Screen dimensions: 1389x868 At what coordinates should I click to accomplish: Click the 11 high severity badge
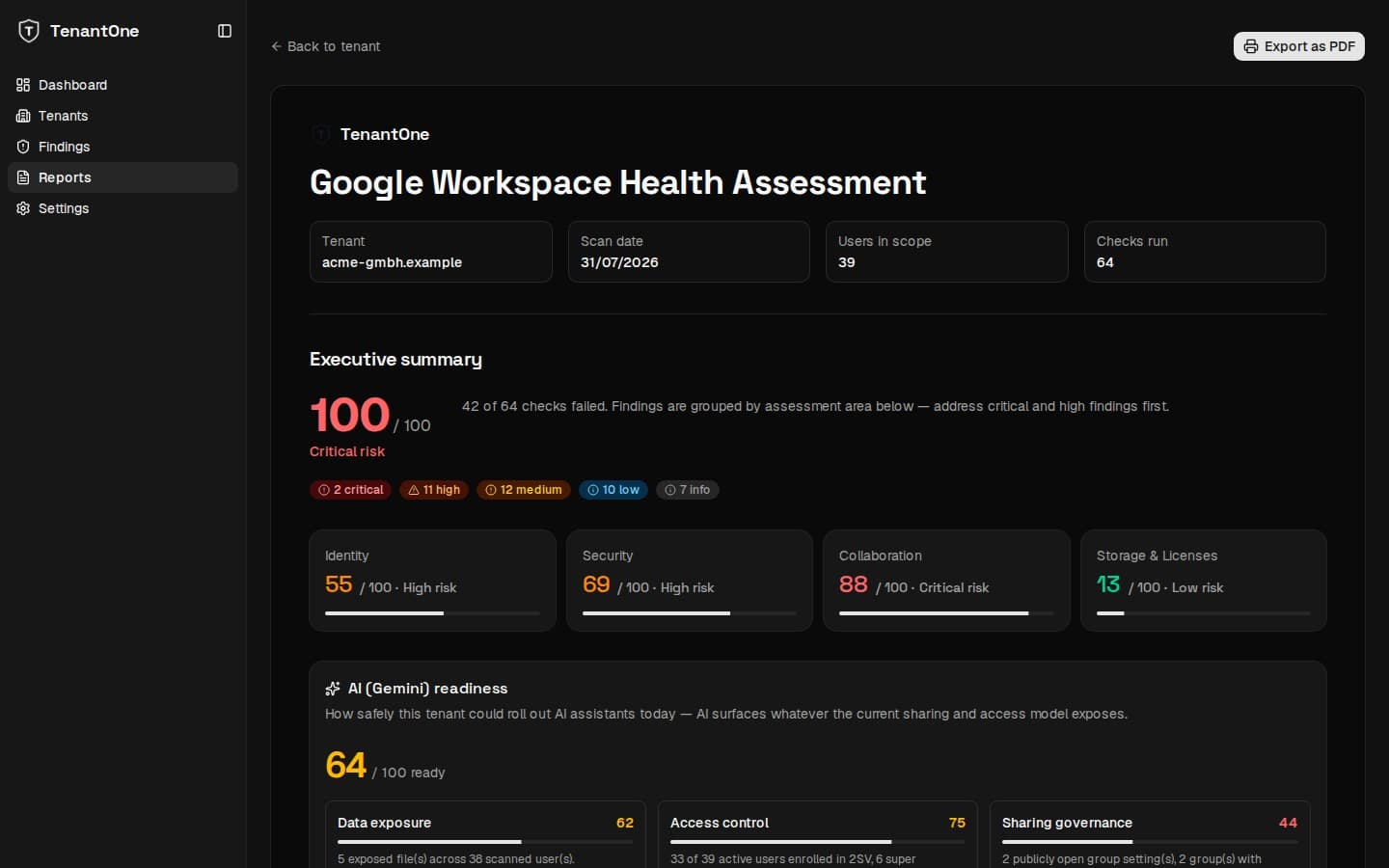[x=434, y=490]
